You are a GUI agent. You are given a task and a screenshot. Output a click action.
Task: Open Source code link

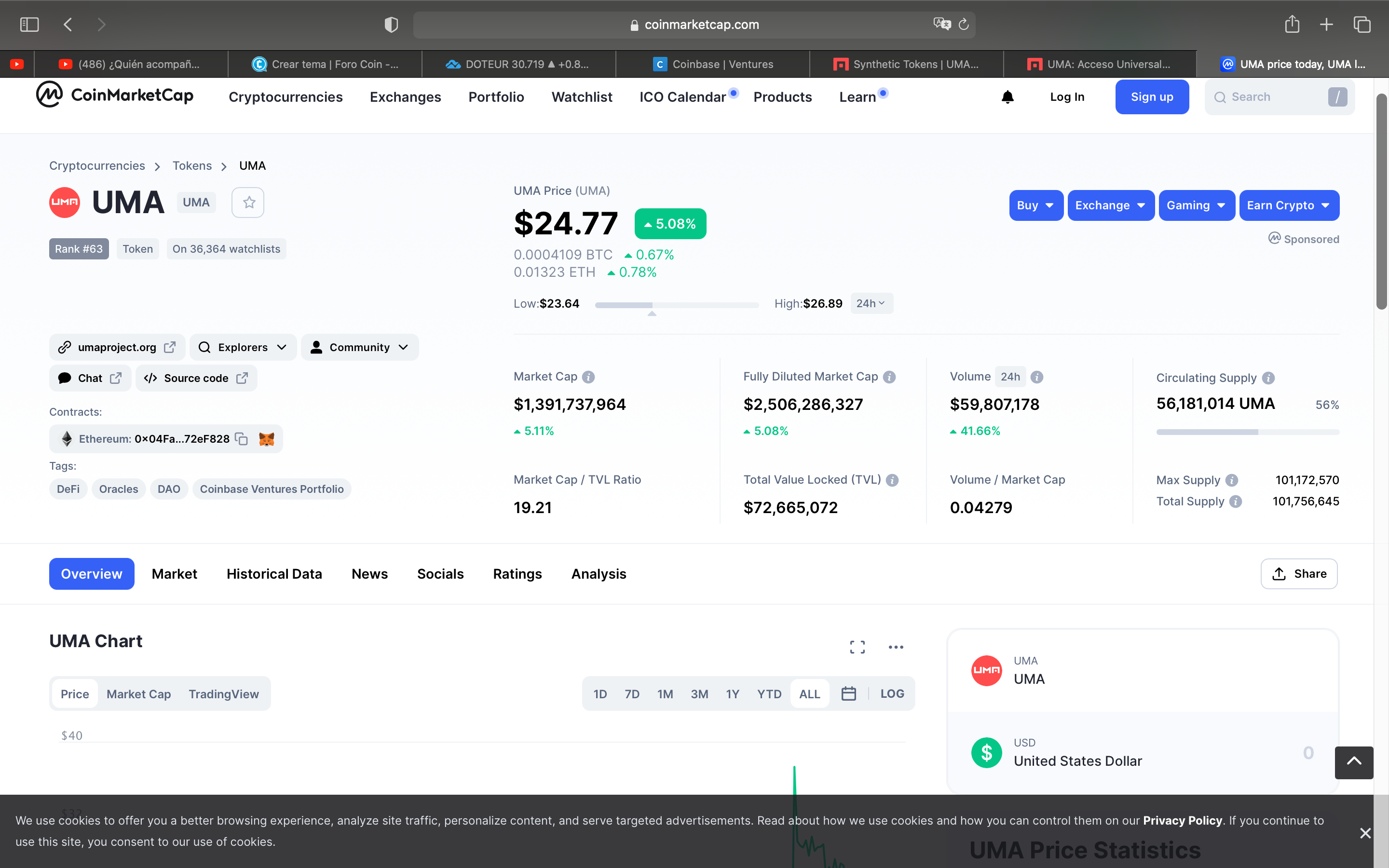coord(196,378)
